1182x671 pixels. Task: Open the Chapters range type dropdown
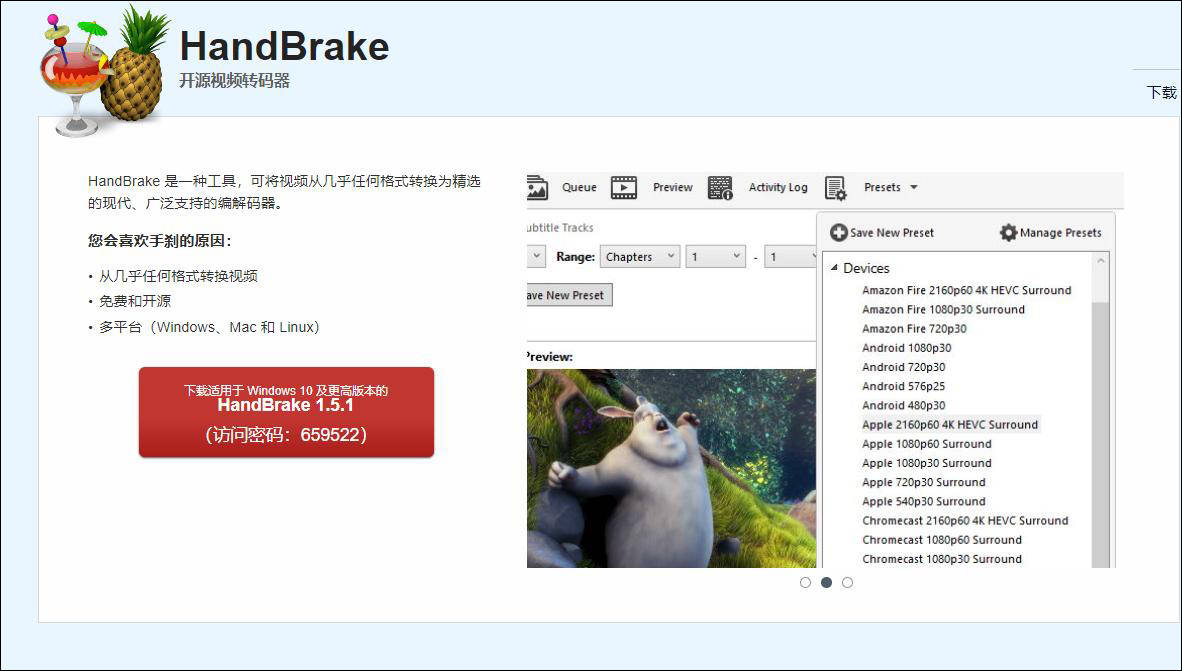[x=640, y=256]
